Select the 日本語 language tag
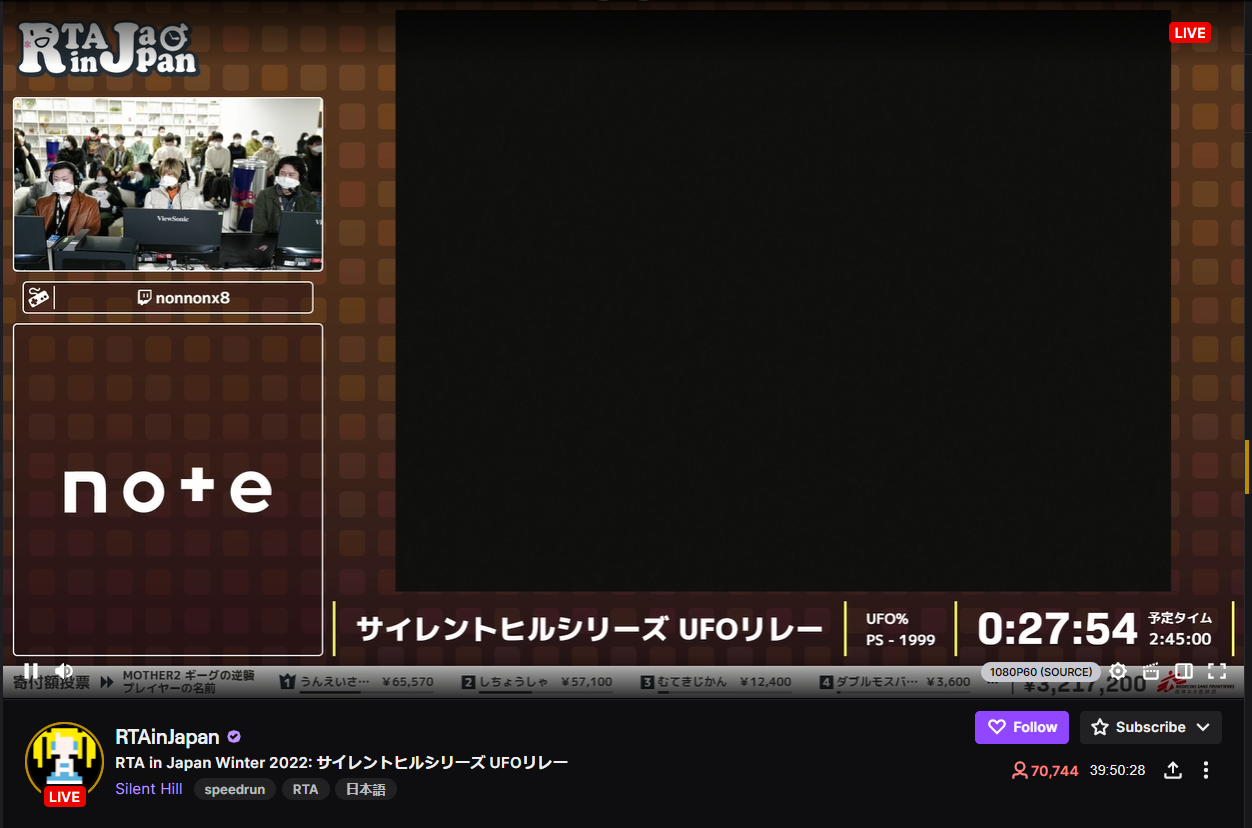1252x828 pixels. click(365, 789)
